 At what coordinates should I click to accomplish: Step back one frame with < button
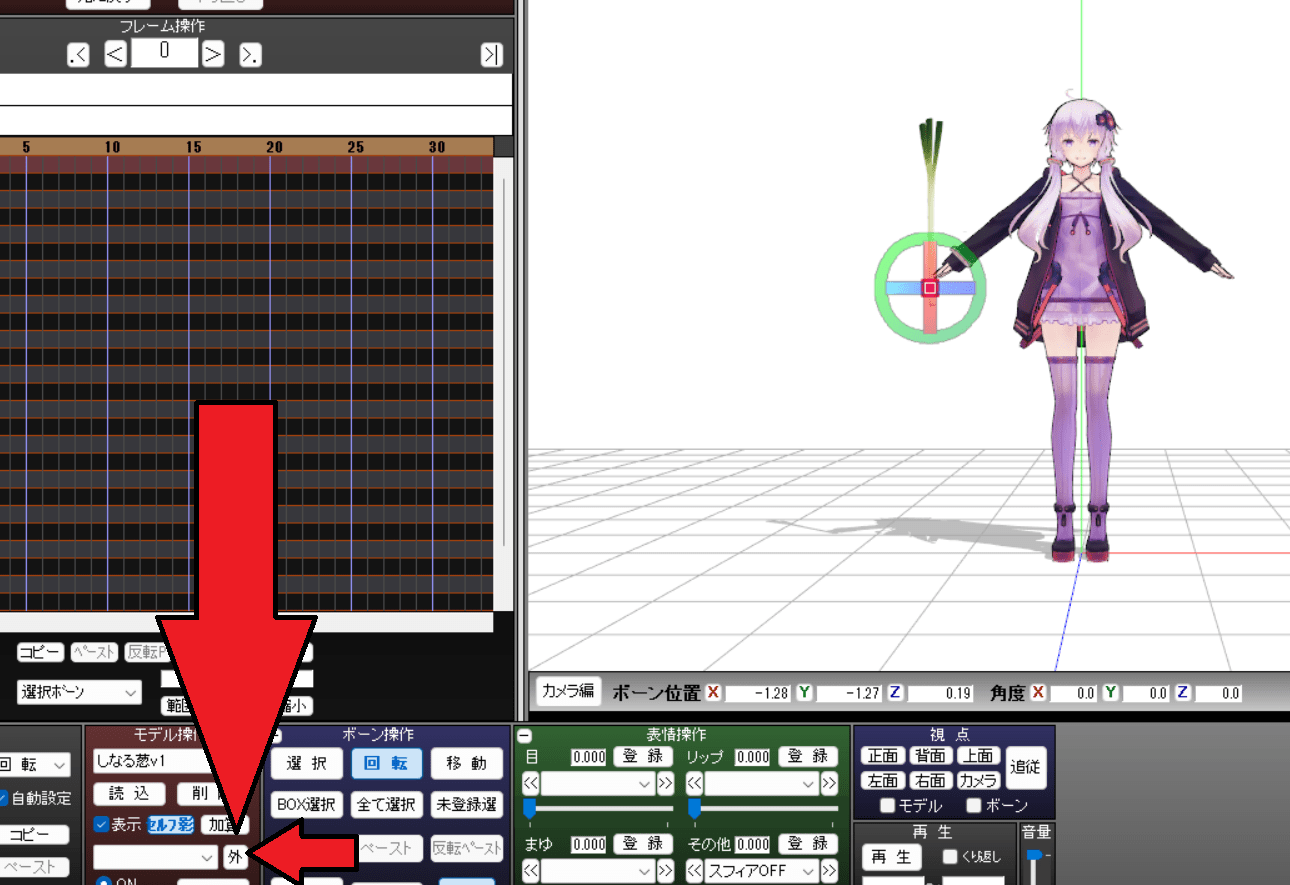click(x=115, y=55)
